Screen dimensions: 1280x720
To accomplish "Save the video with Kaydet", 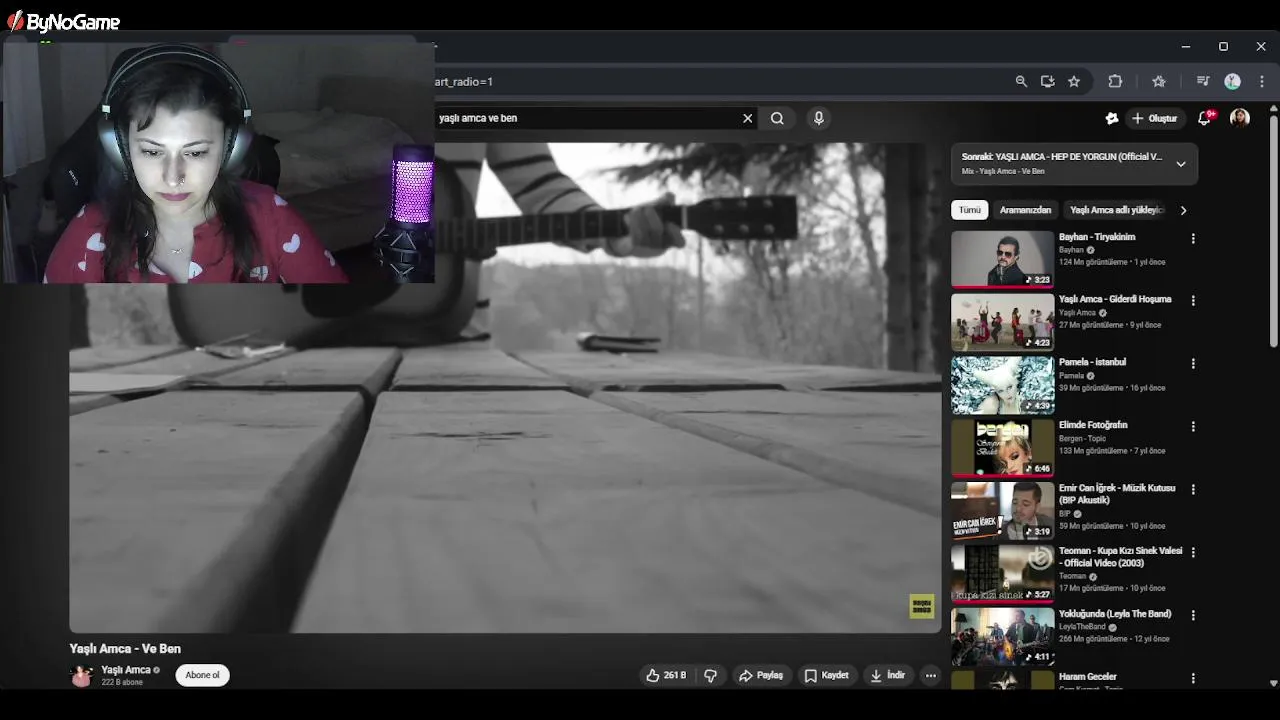I will (826, 676).
